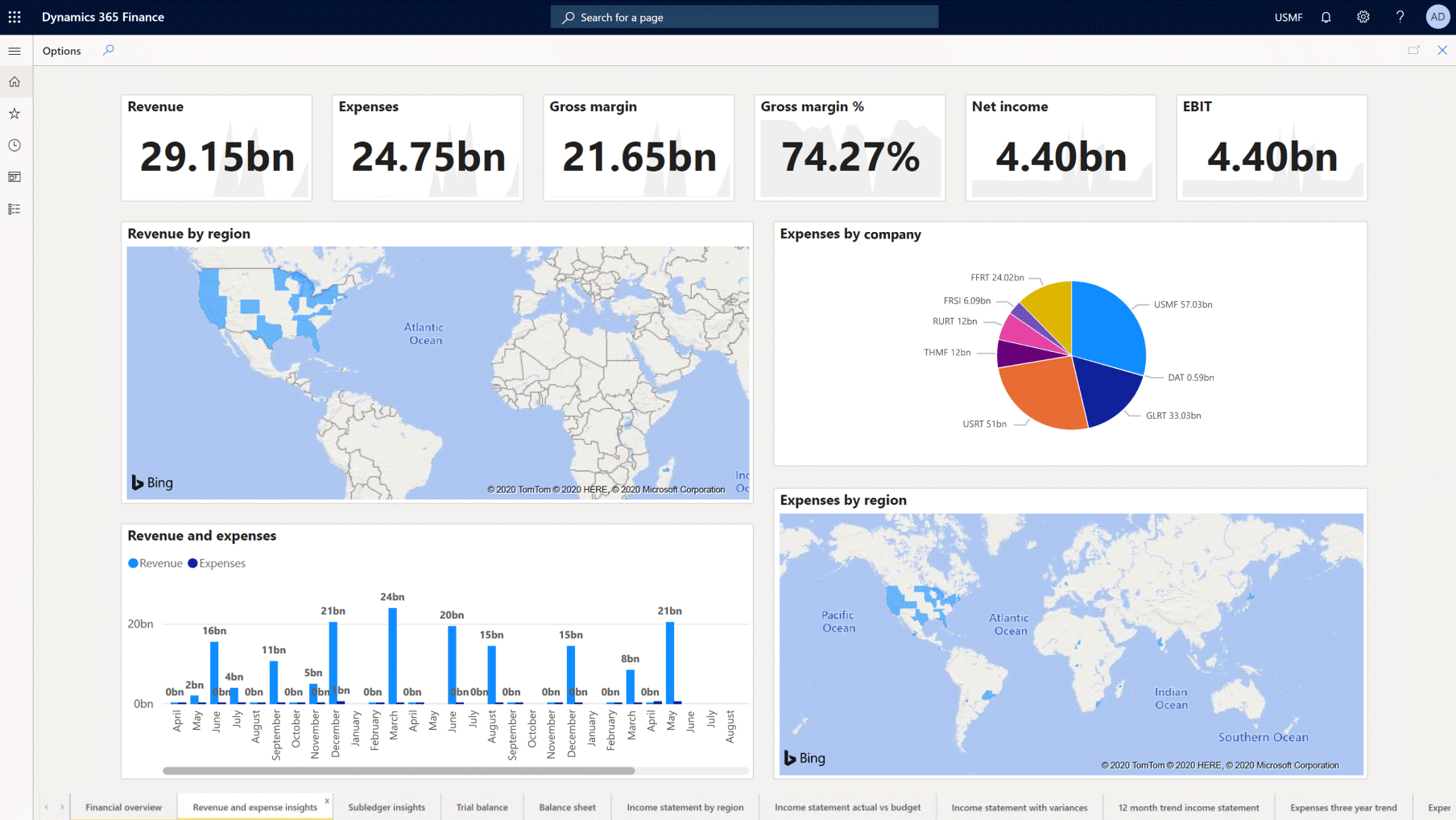Select the Expenses KPI card
Viewport: 1456px width, 820px height.
pos(428,148)
